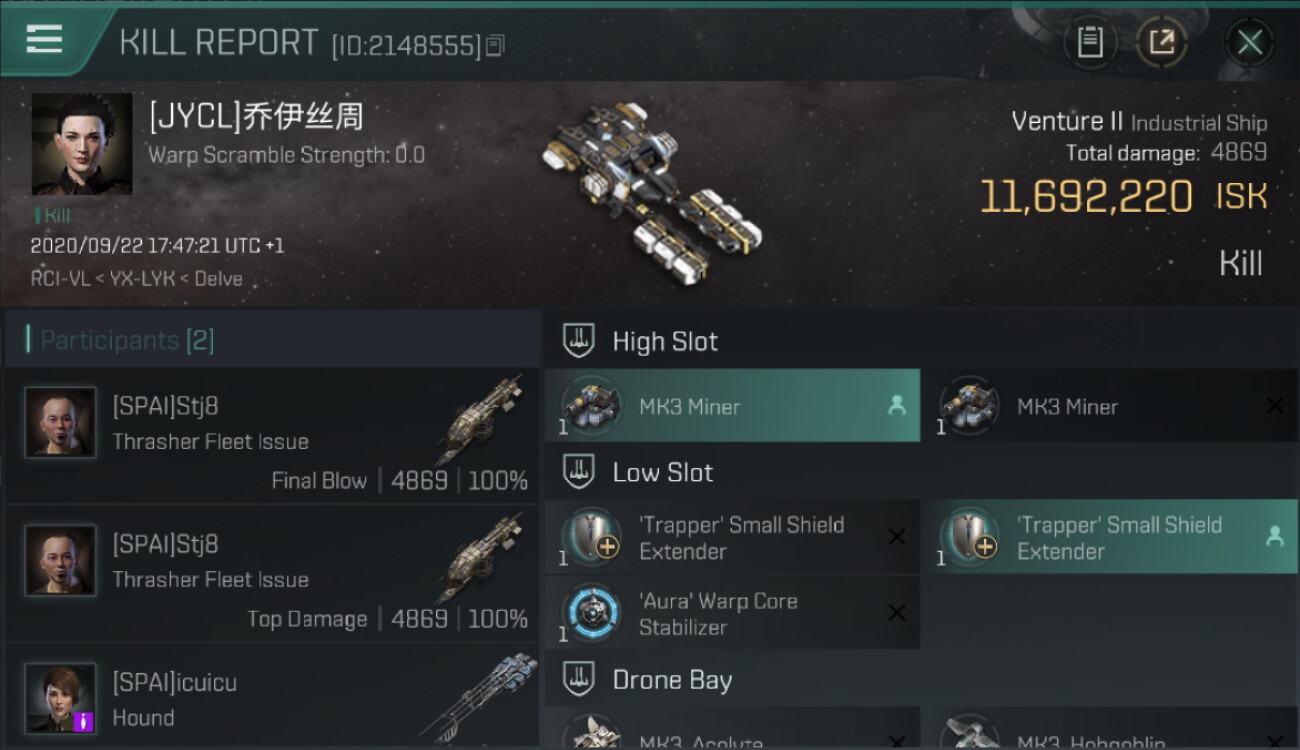Copy the kill report ID
Viewport: 1300px width, 750px height.
[x=496, y=45]
